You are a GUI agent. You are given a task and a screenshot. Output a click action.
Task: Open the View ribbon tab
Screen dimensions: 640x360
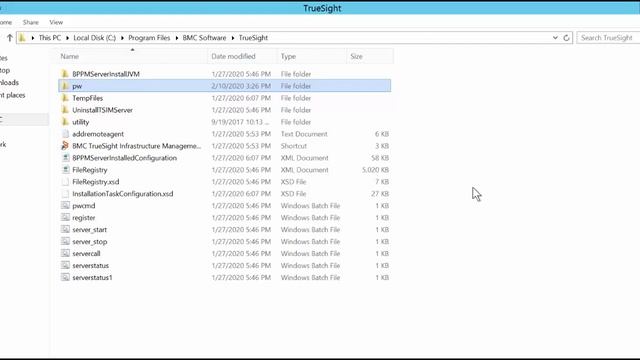point(56,22)
